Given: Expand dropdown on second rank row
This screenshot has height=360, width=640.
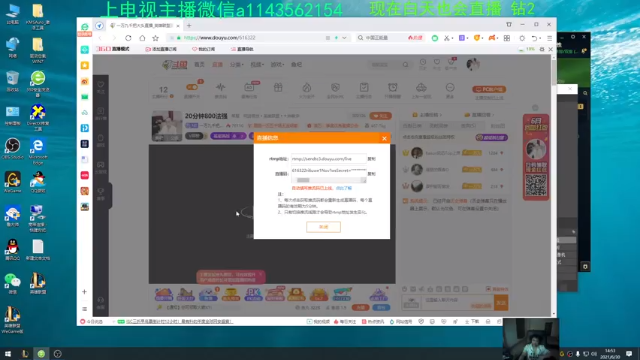Looking at the screenshot, I should pos(502,169).
